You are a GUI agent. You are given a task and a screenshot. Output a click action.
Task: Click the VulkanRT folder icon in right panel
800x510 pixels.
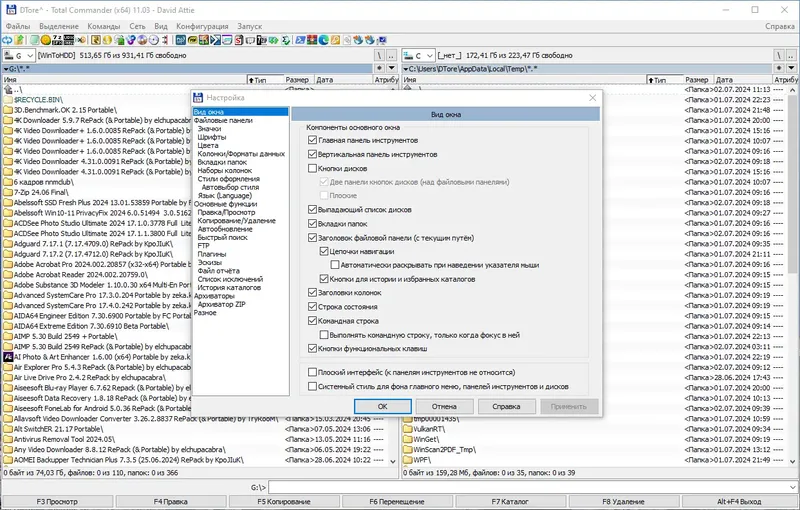pyautogui.click(x=408, y=429)
